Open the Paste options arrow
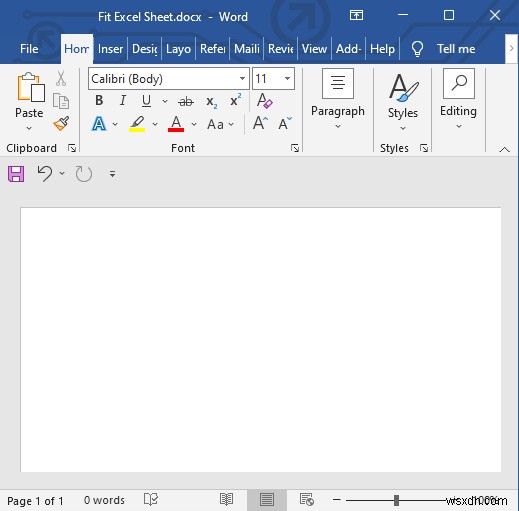Image resolution: width=519 pixels, height=511 pixels. tap(29, 128)
